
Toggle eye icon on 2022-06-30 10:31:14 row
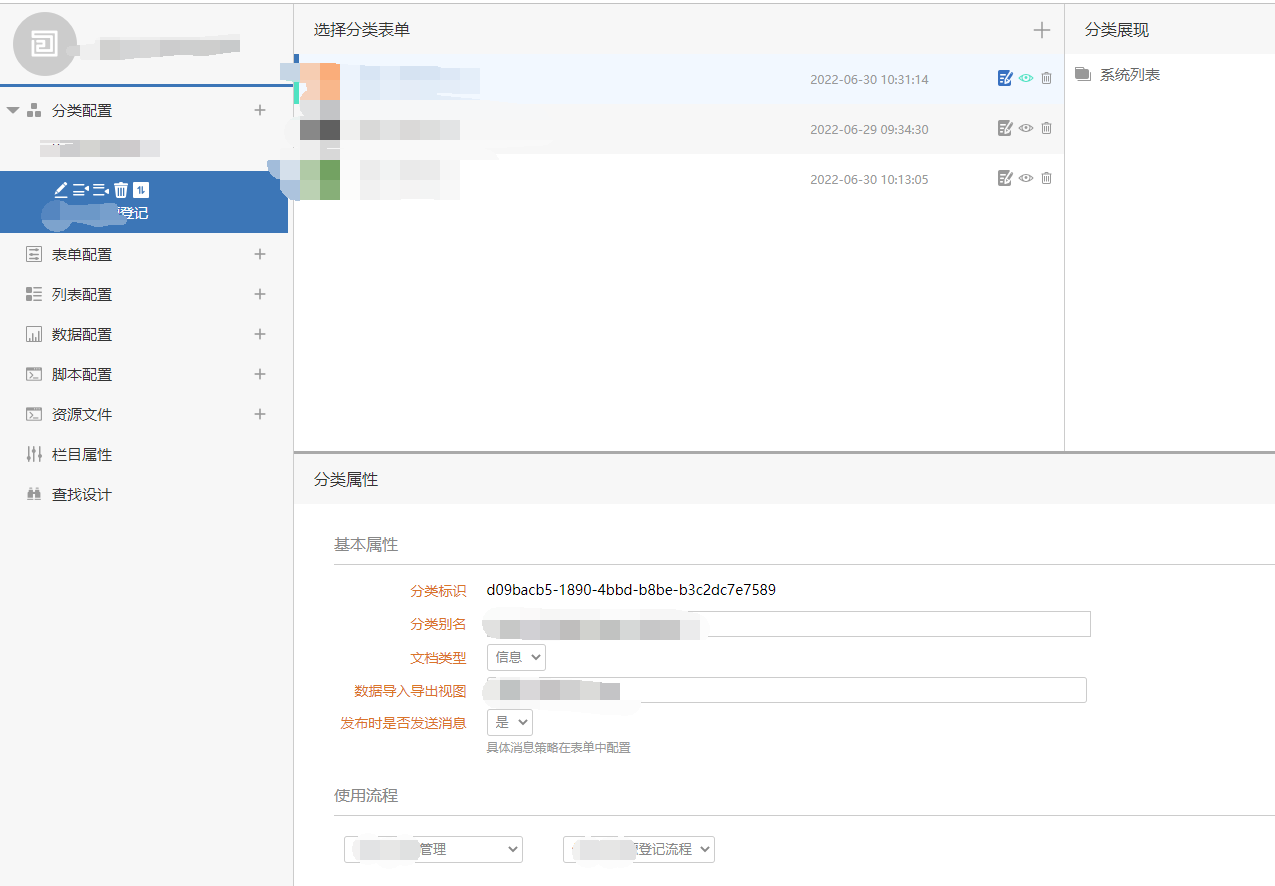(1026, 78)
